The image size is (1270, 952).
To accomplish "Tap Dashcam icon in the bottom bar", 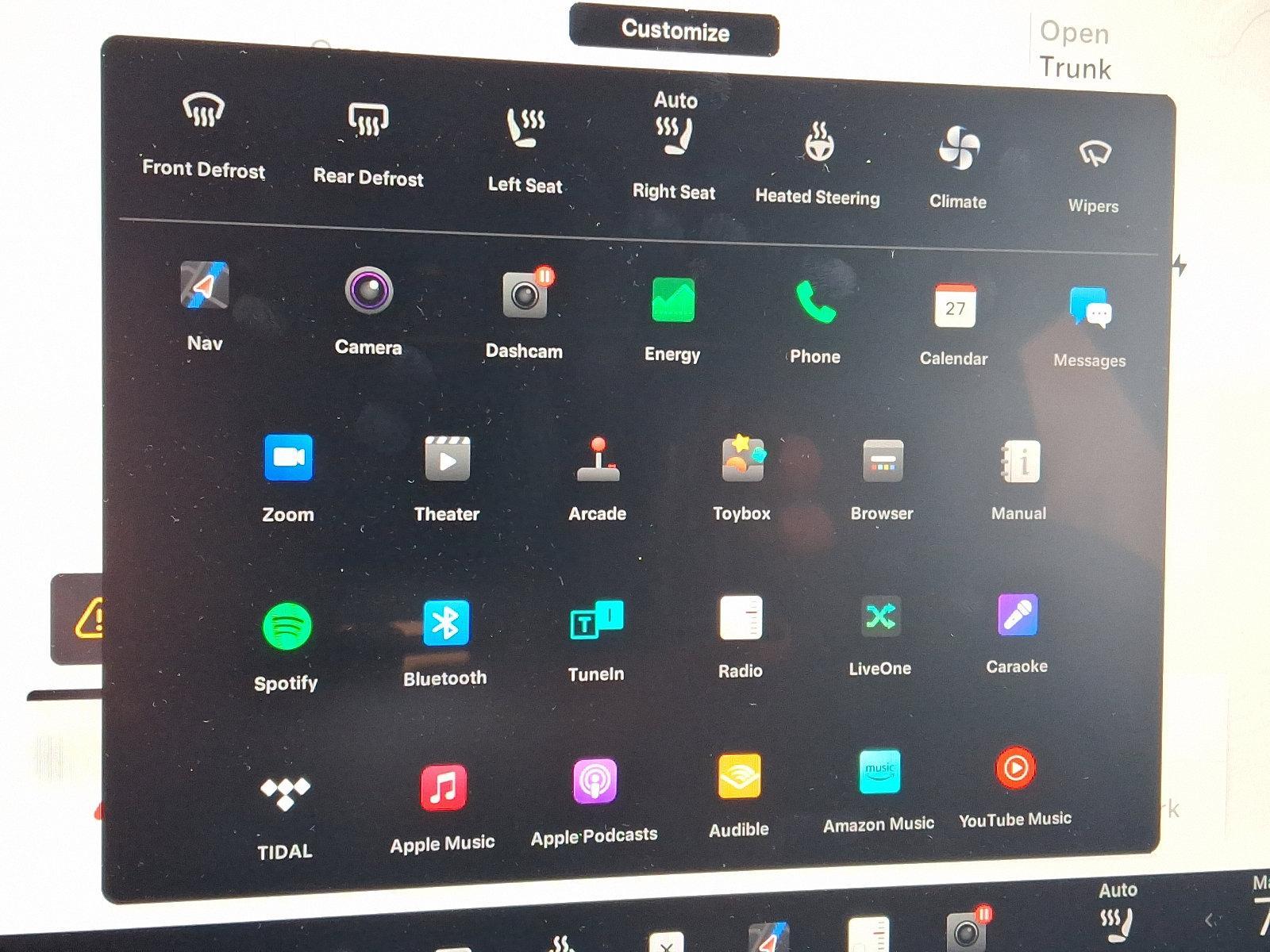I will pyautogui.click(x=968, y=930).
